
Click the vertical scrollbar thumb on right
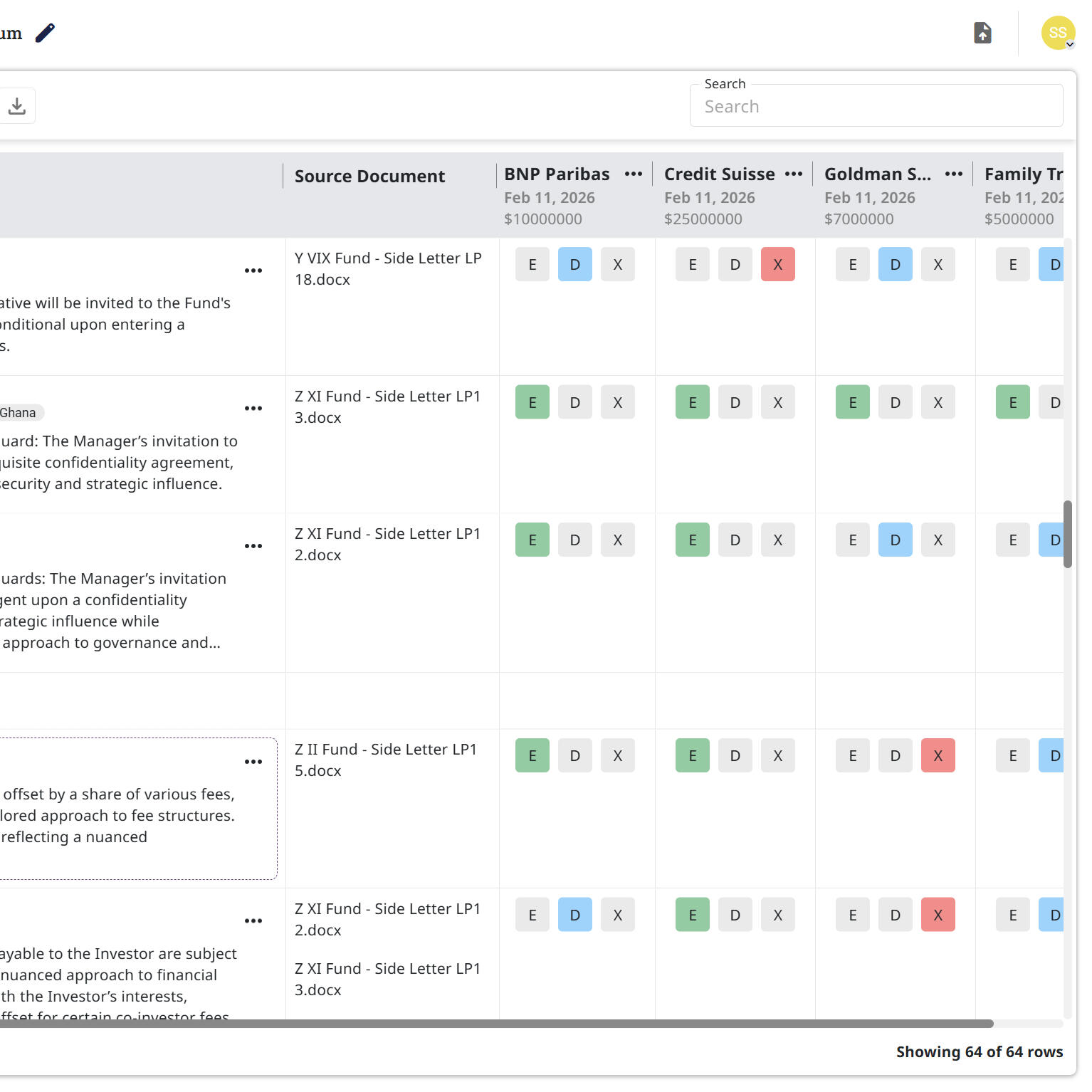click(x=1067, y=534)
